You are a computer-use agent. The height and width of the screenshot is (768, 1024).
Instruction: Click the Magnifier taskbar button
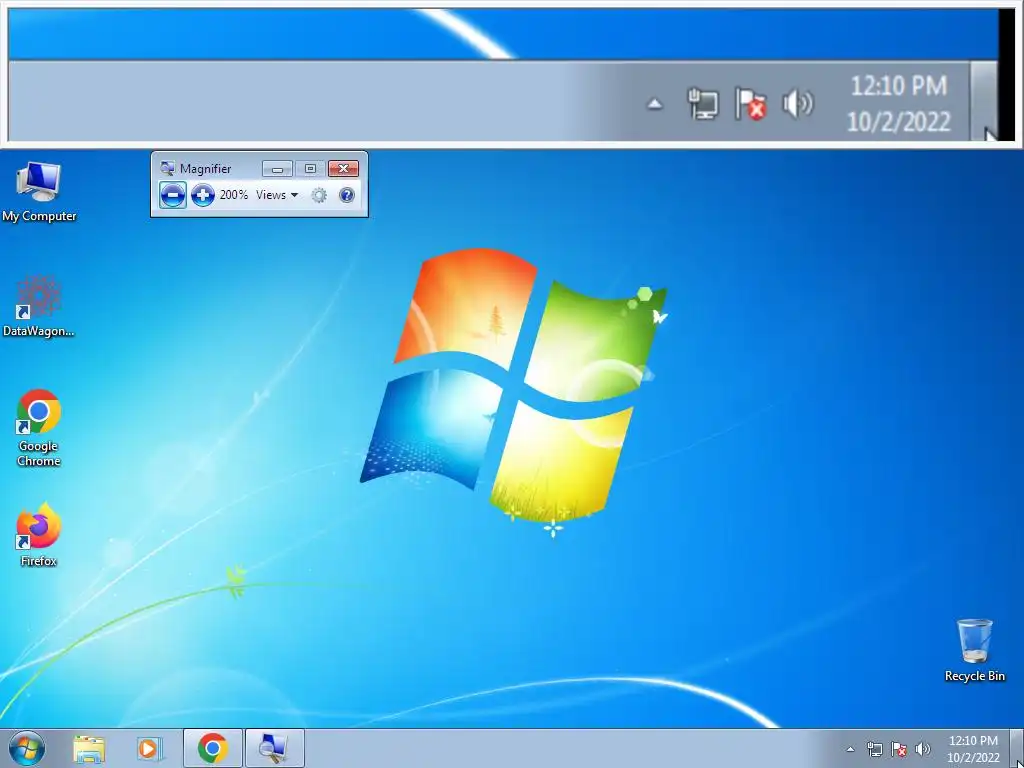tap(274, 748)
